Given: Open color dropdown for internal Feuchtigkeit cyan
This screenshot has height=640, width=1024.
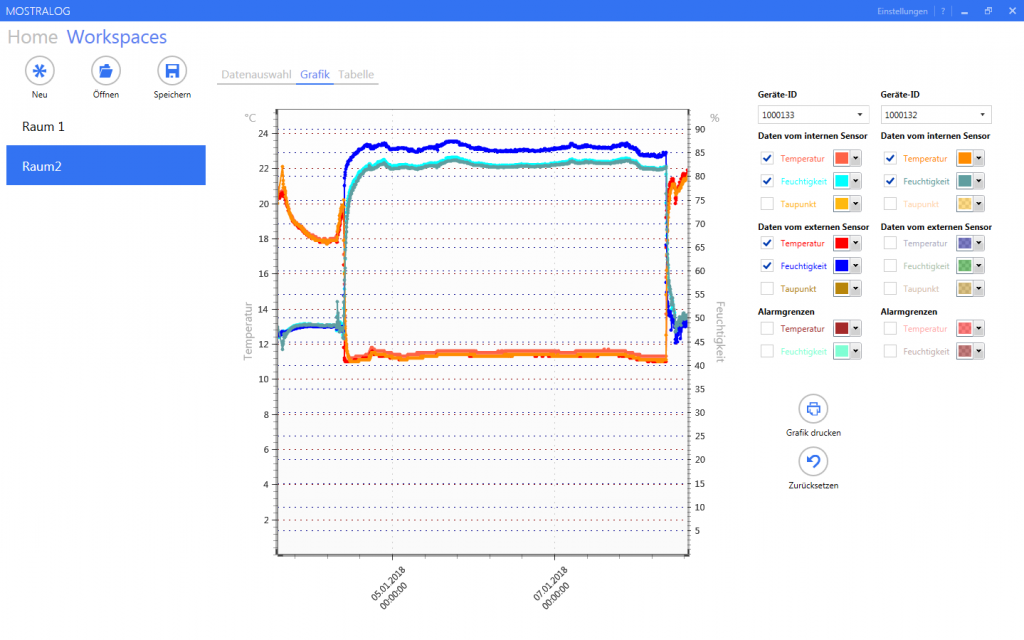Looking at the screenshot, I should [855, 181].
